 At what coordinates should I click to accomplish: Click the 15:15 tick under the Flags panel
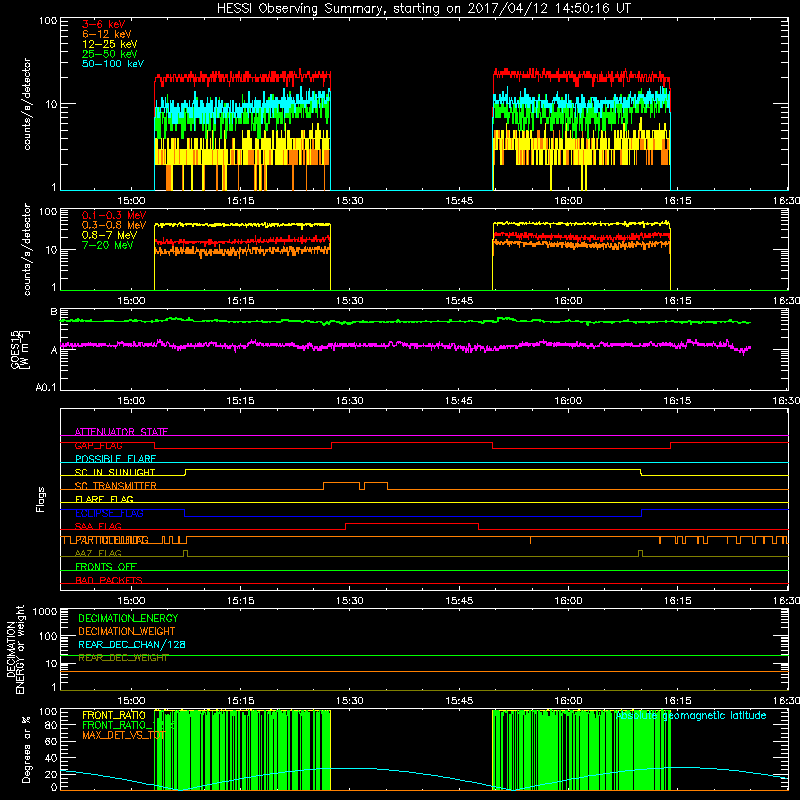pyautogui.click(x=240, y=601)
